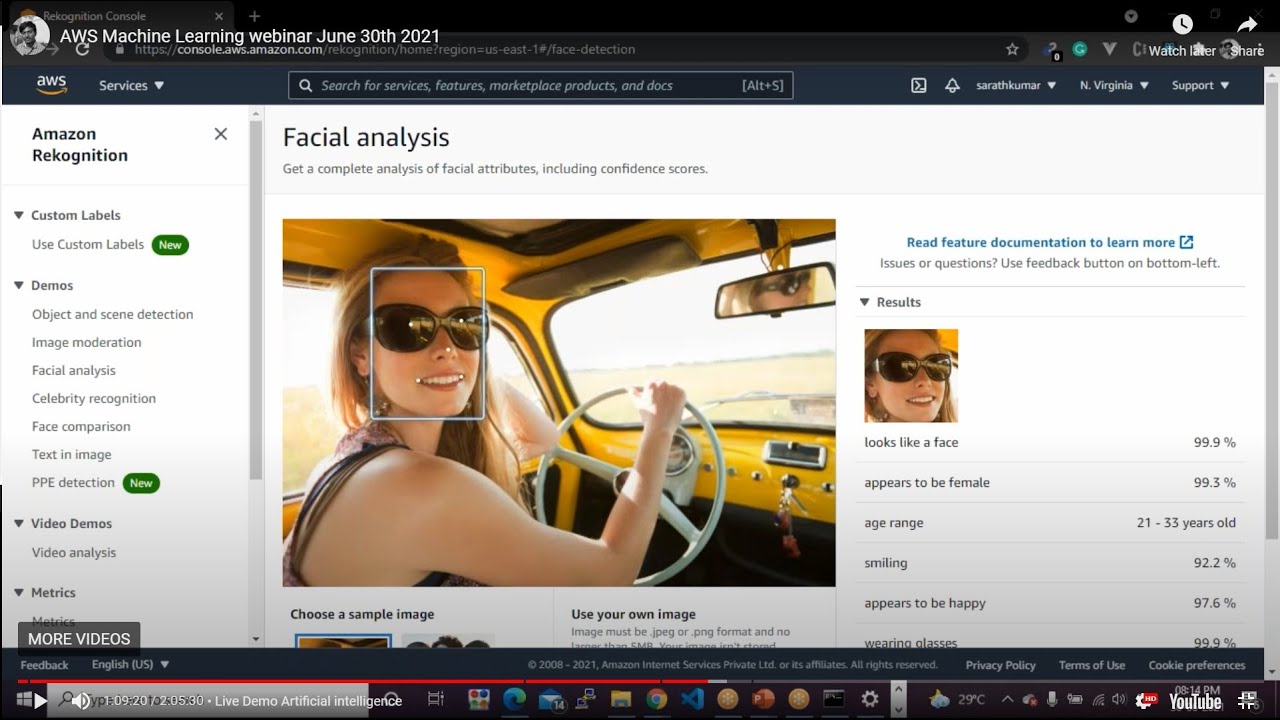The height and width of the screenshot is (720, 1280).
Task: Click the 'appears to be female' row
Action: click(x=1050, y=482)
